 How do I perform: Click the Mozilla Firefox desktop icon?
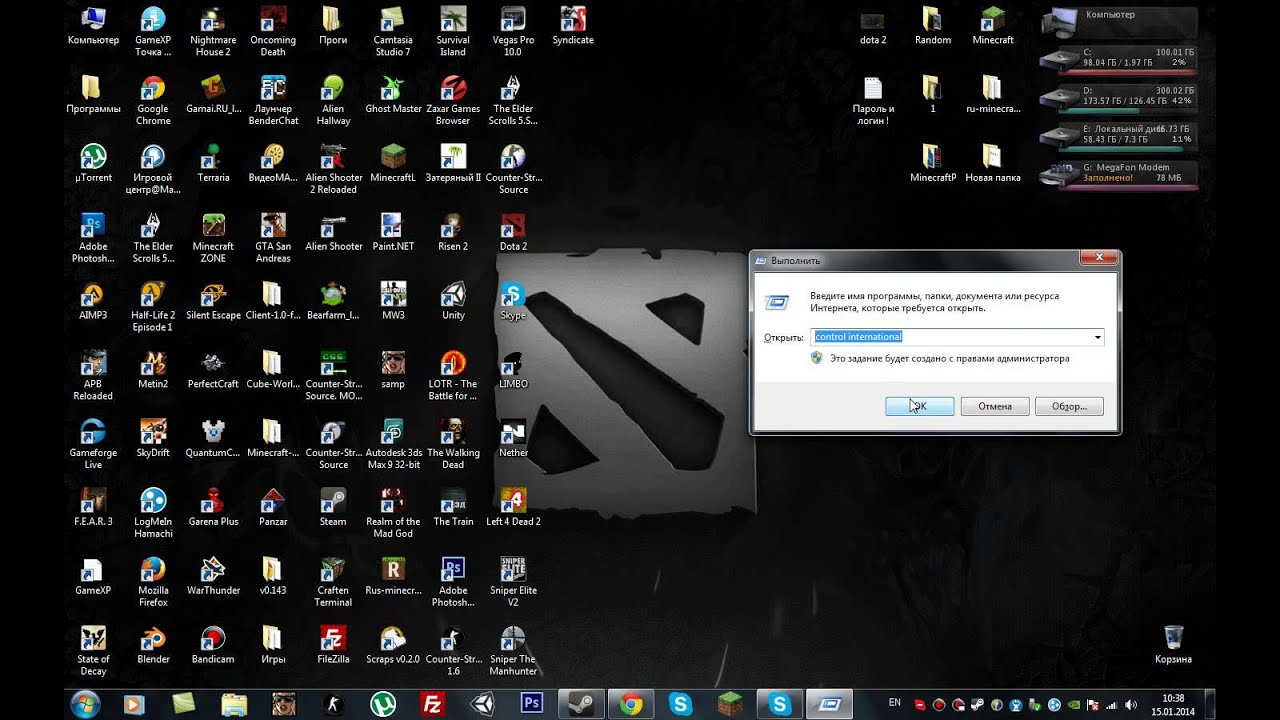tap(153, 581)
